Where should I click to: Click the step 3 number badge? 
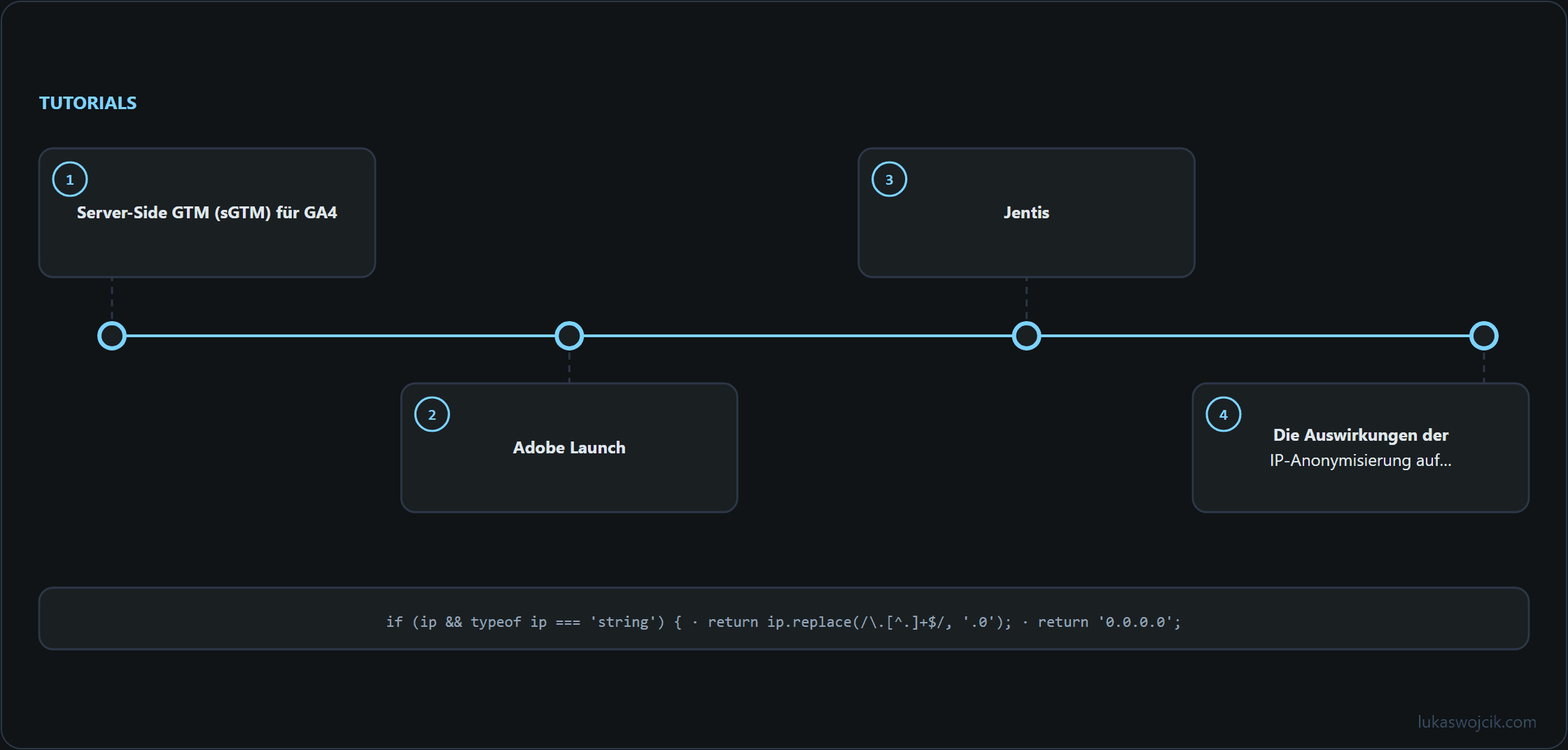[889, 179]
